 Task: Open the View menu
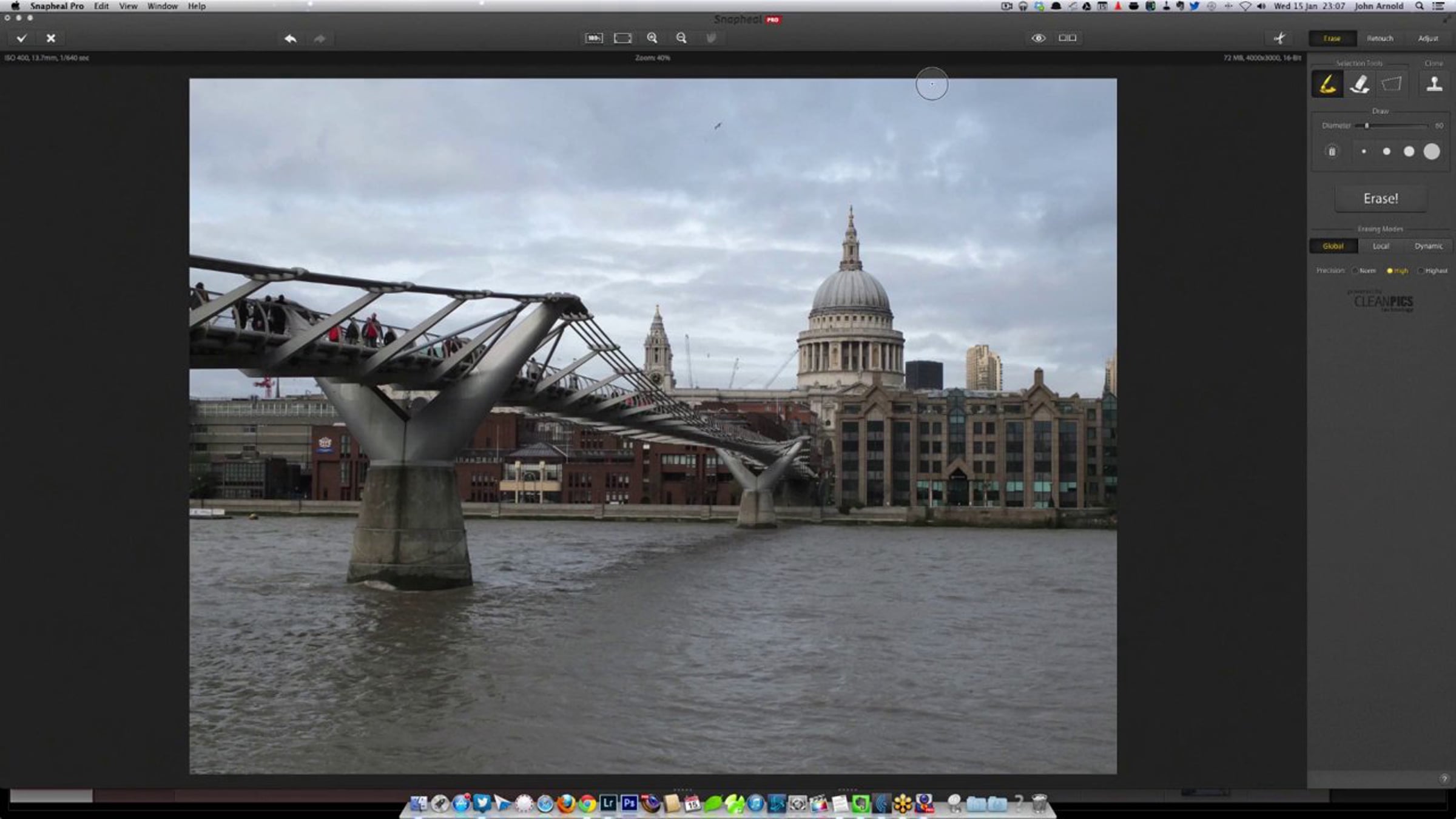point(127,6)
